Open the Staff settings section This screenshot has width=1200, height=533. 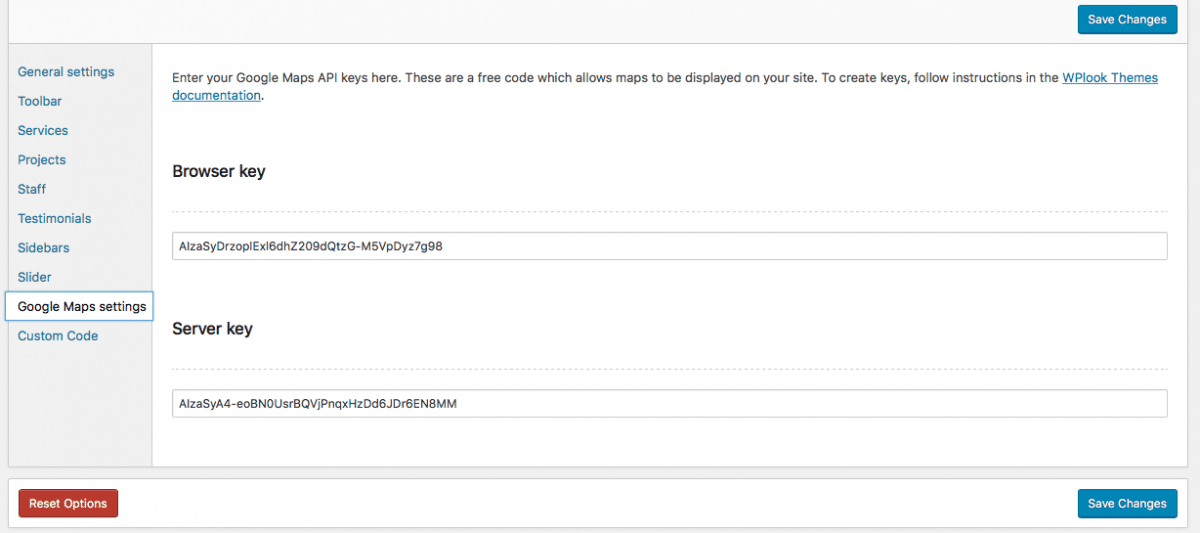click(32, 189)
